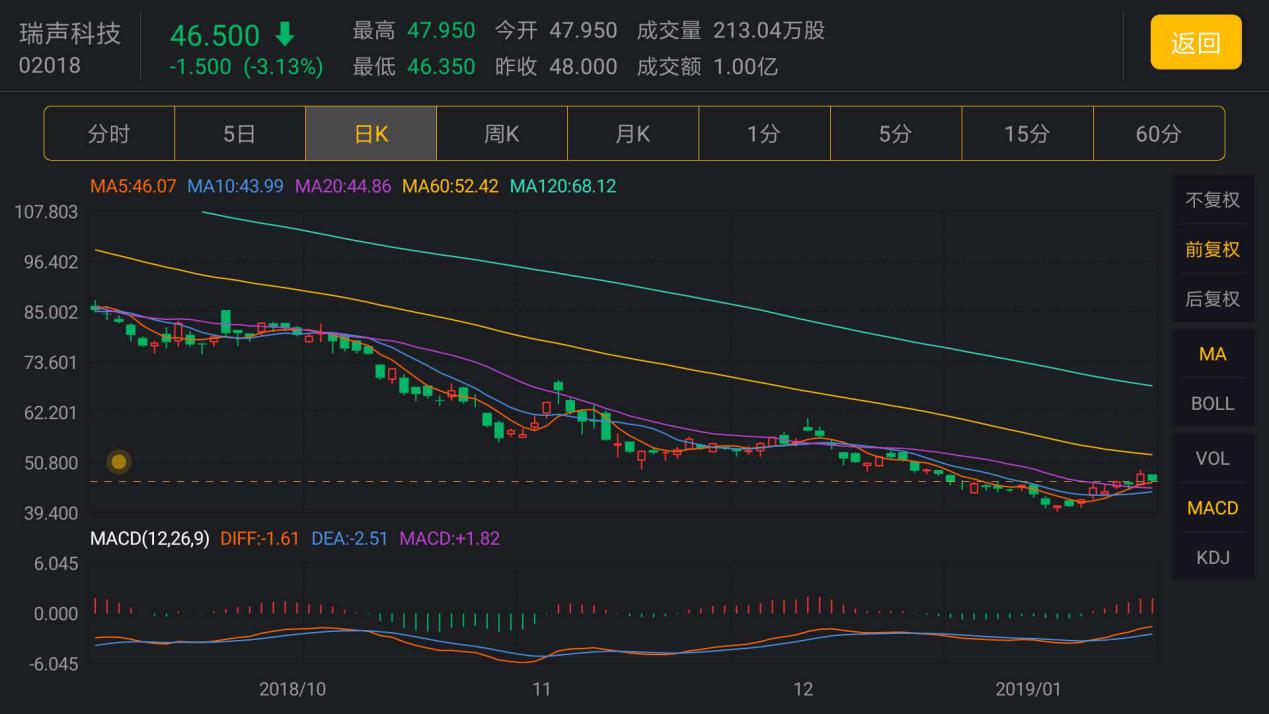This screenshot has width=1269, height=714.
Task: Enable the MA moving average overlay
Action: pos(1212,354)
